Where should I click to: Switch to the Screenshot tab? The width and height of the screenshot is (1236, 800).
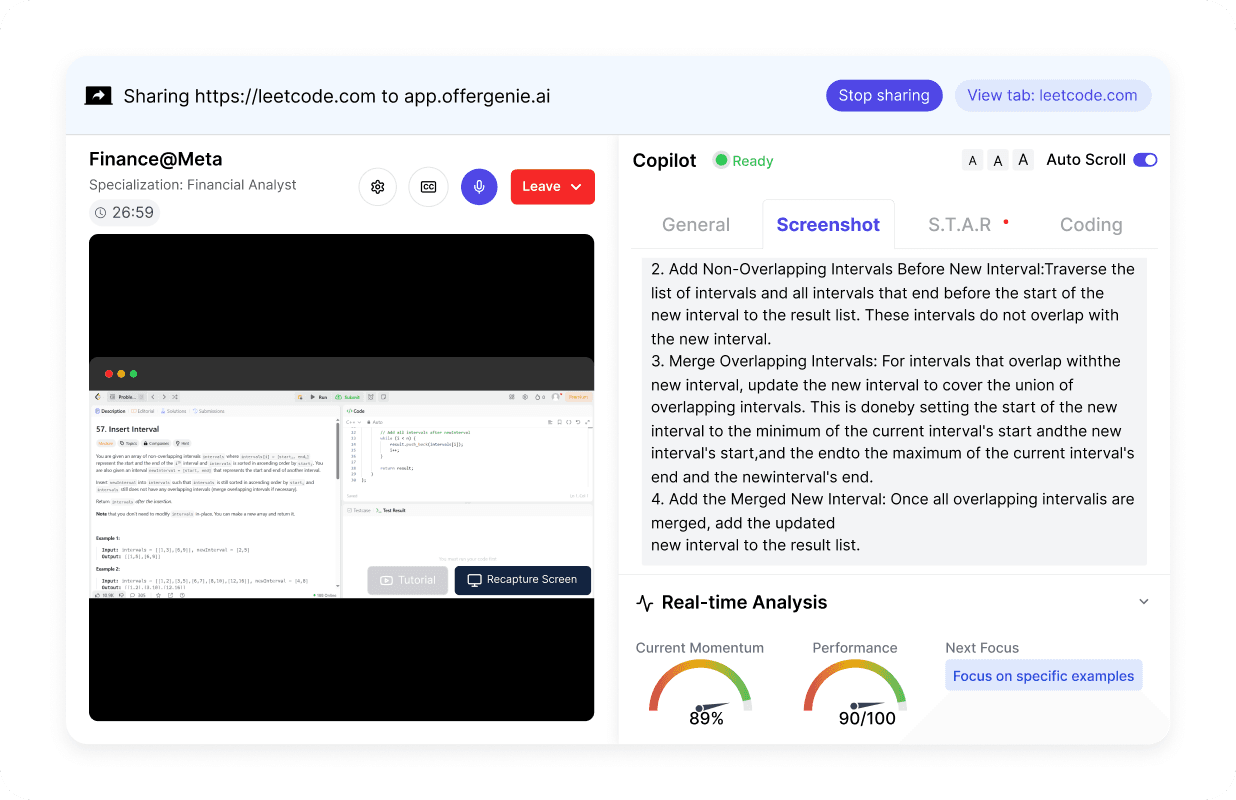tap(828, 225)
